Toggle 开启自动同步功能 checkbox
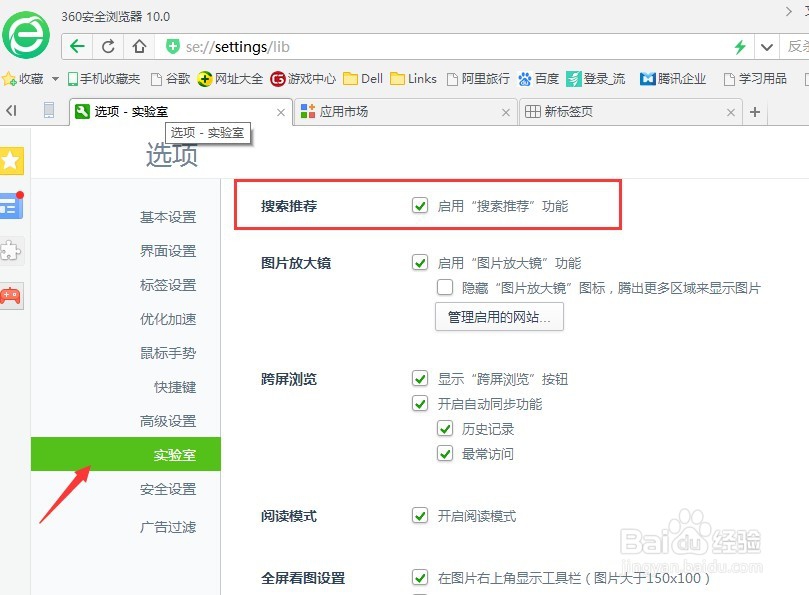The height and width of the screenshot is (595, 809). coord(420,404)
